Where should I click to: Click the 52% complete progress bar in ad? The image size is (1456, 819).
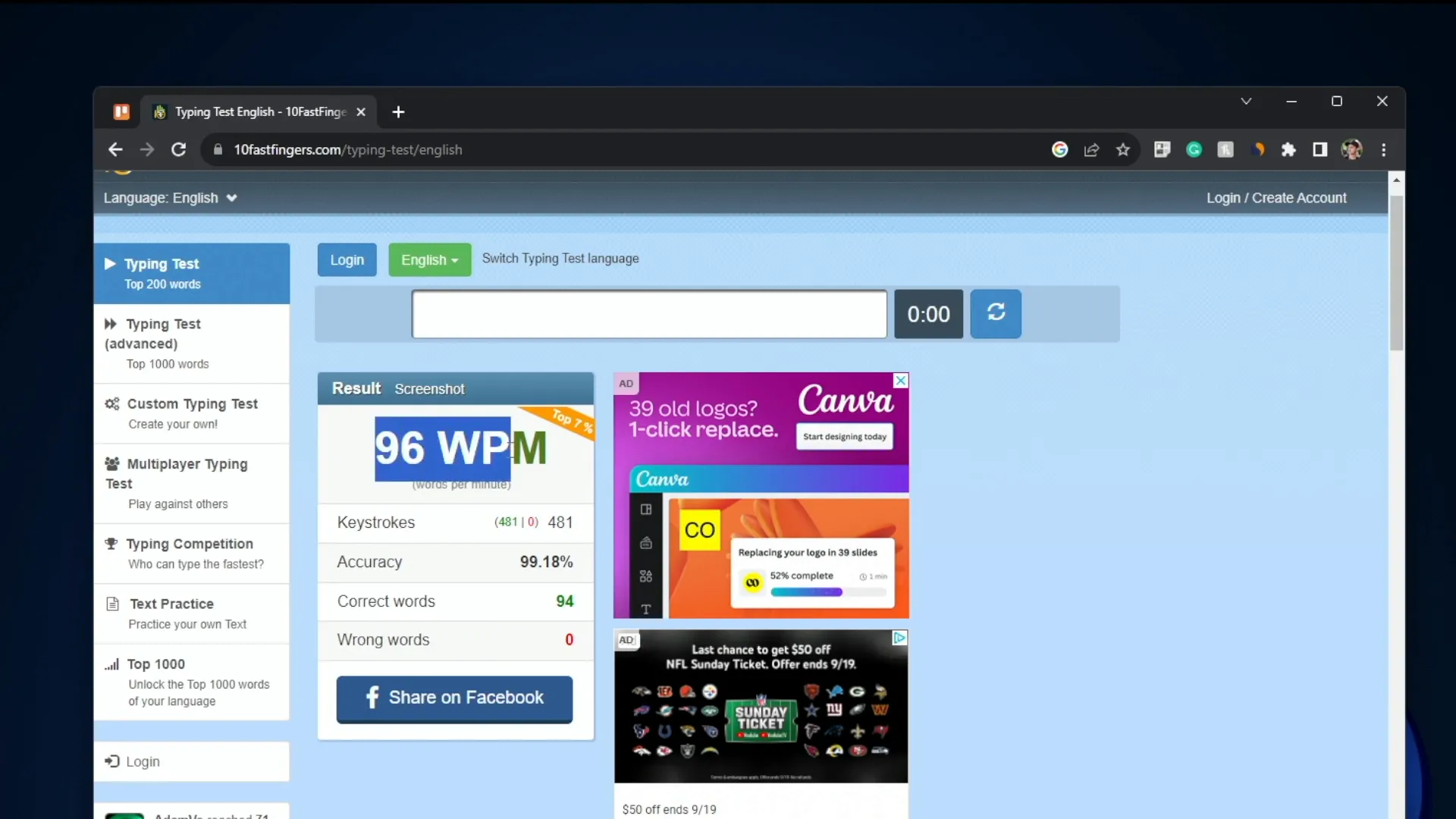tap(828, 592)
